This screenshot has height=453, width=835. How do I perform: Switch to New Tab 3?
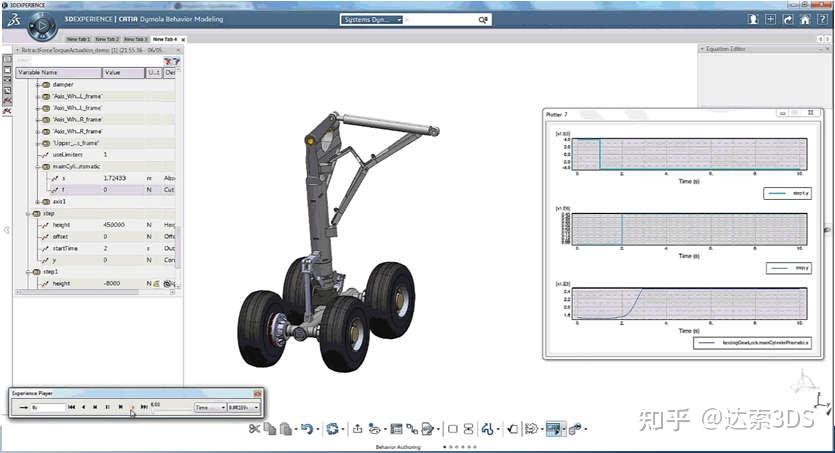[x=136, y=39]
